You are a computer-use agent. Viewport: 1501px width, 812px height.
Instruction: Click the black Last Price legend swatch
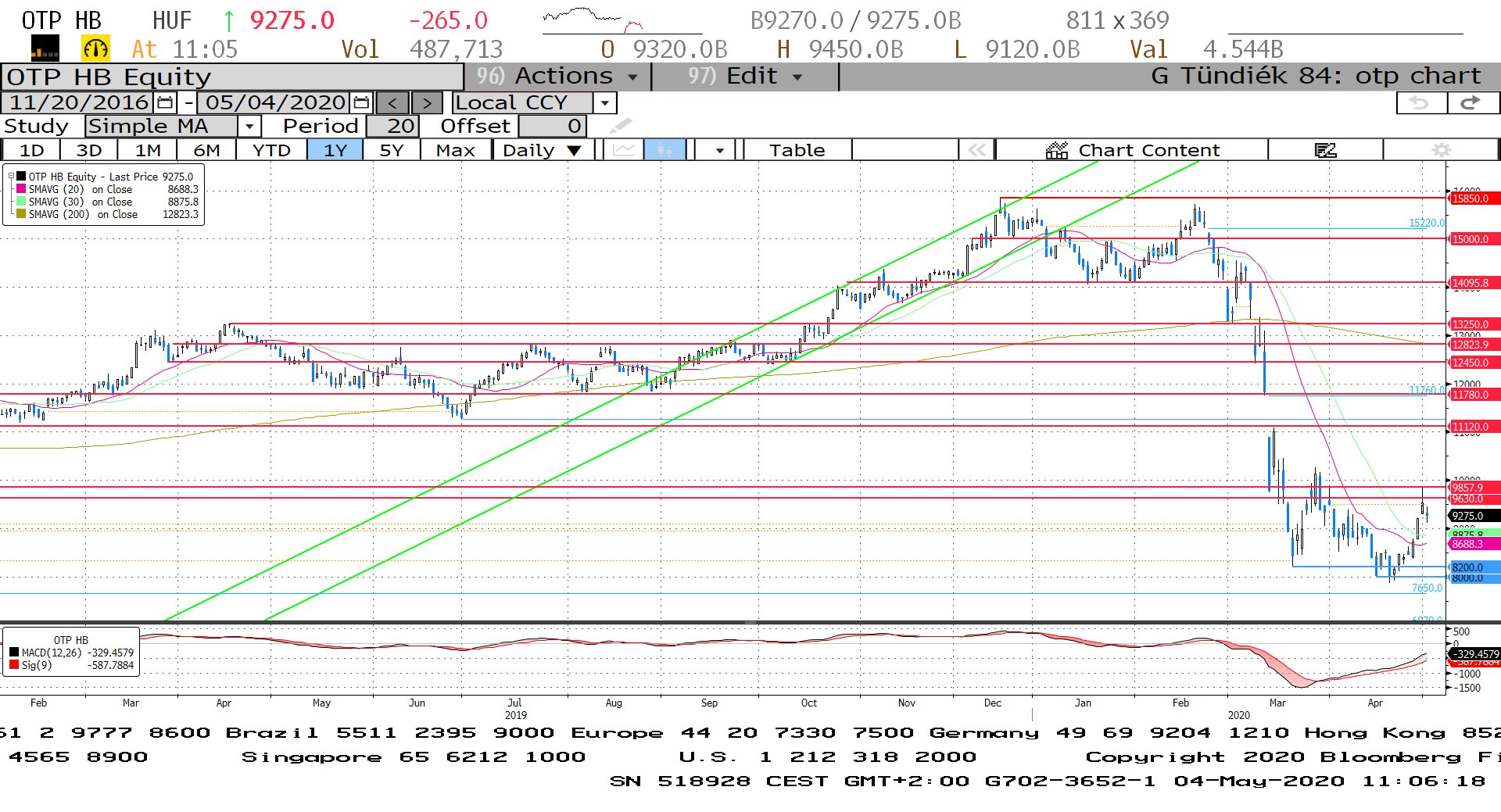pyautogui.click(x=21, y=177)
